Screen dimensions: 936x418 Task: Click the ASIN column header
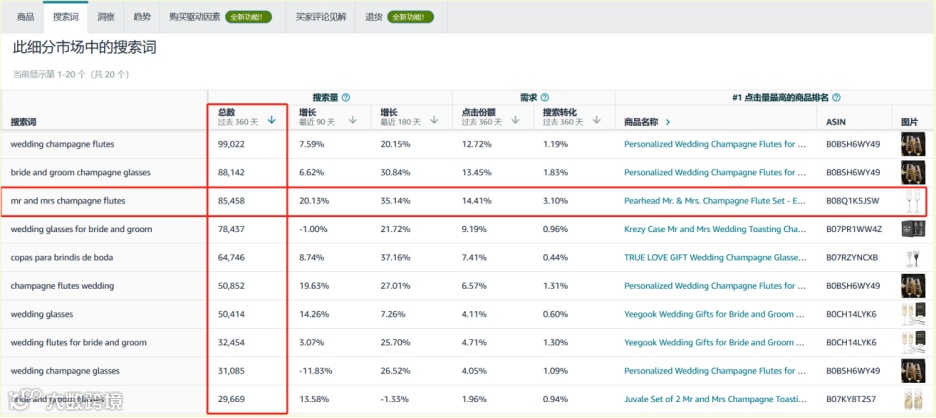tap(836, 122)
